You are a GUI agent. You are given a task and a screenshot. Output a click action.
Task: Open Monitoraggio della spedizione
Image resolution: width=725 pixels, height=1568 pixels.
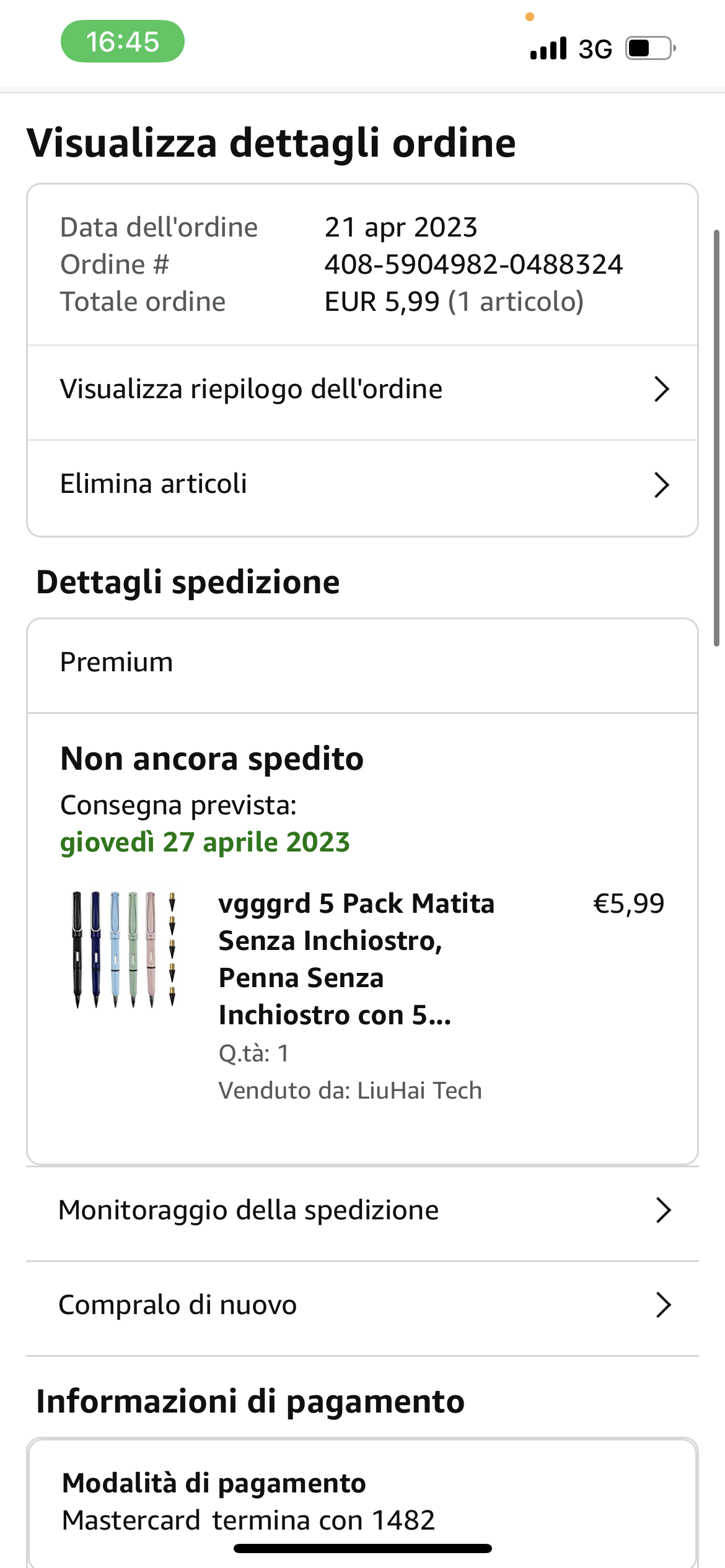pyautogui.click(x=248, y=1210)
